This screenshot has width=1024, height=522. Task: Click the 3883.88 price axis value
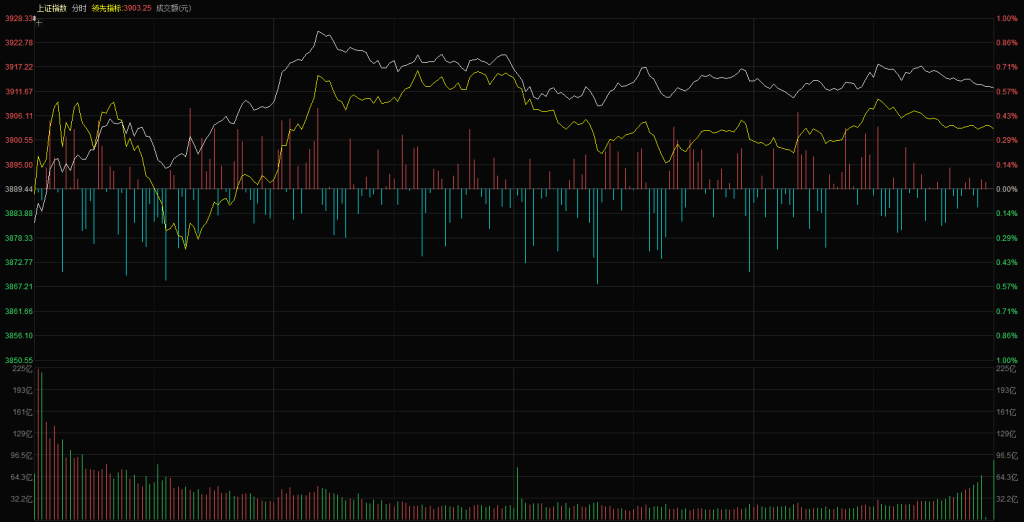18,214
